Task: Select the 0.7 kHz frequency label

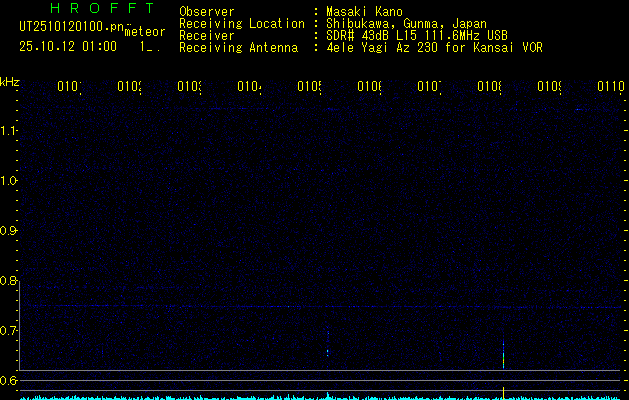Action: click(9, 331)
